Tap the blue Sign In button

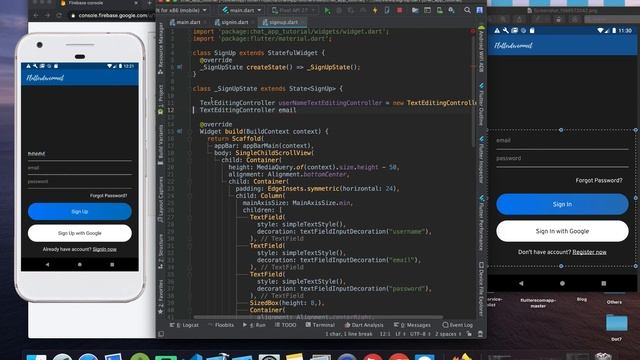pyautogui.click(x=562, y=204)
